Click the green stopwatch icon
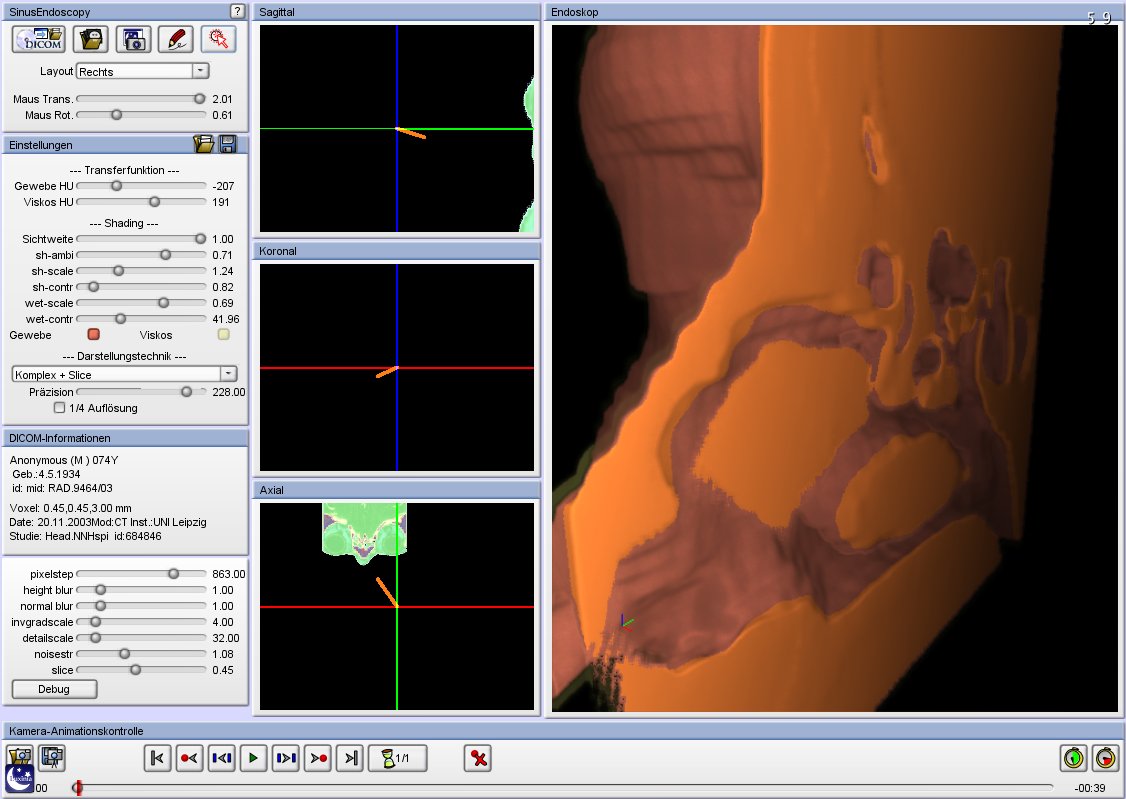 click(x=1073, y=758)
